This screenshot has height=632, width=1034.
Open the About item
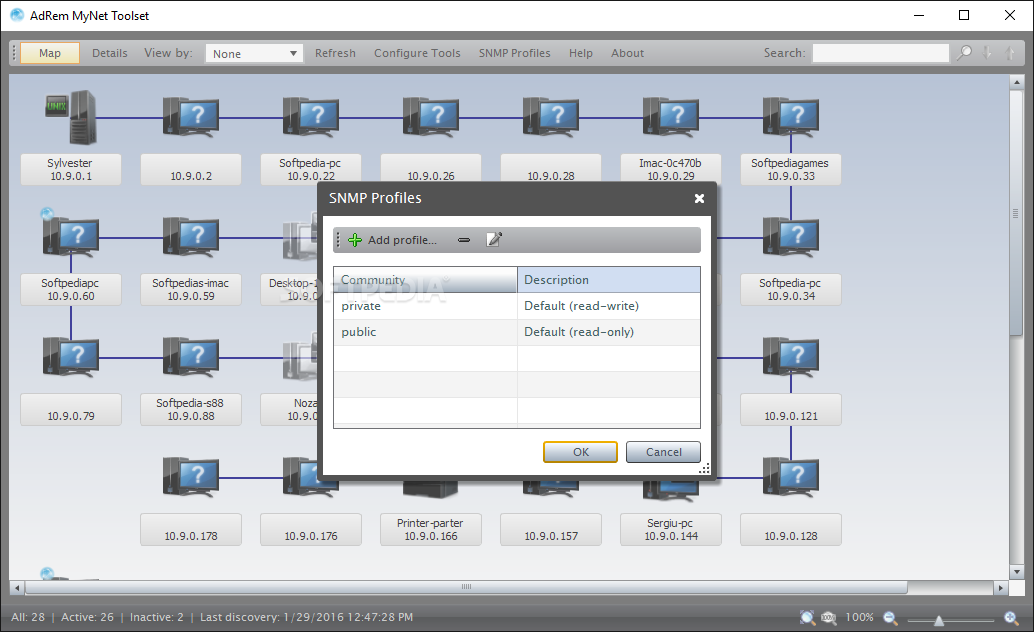(627, 53)
